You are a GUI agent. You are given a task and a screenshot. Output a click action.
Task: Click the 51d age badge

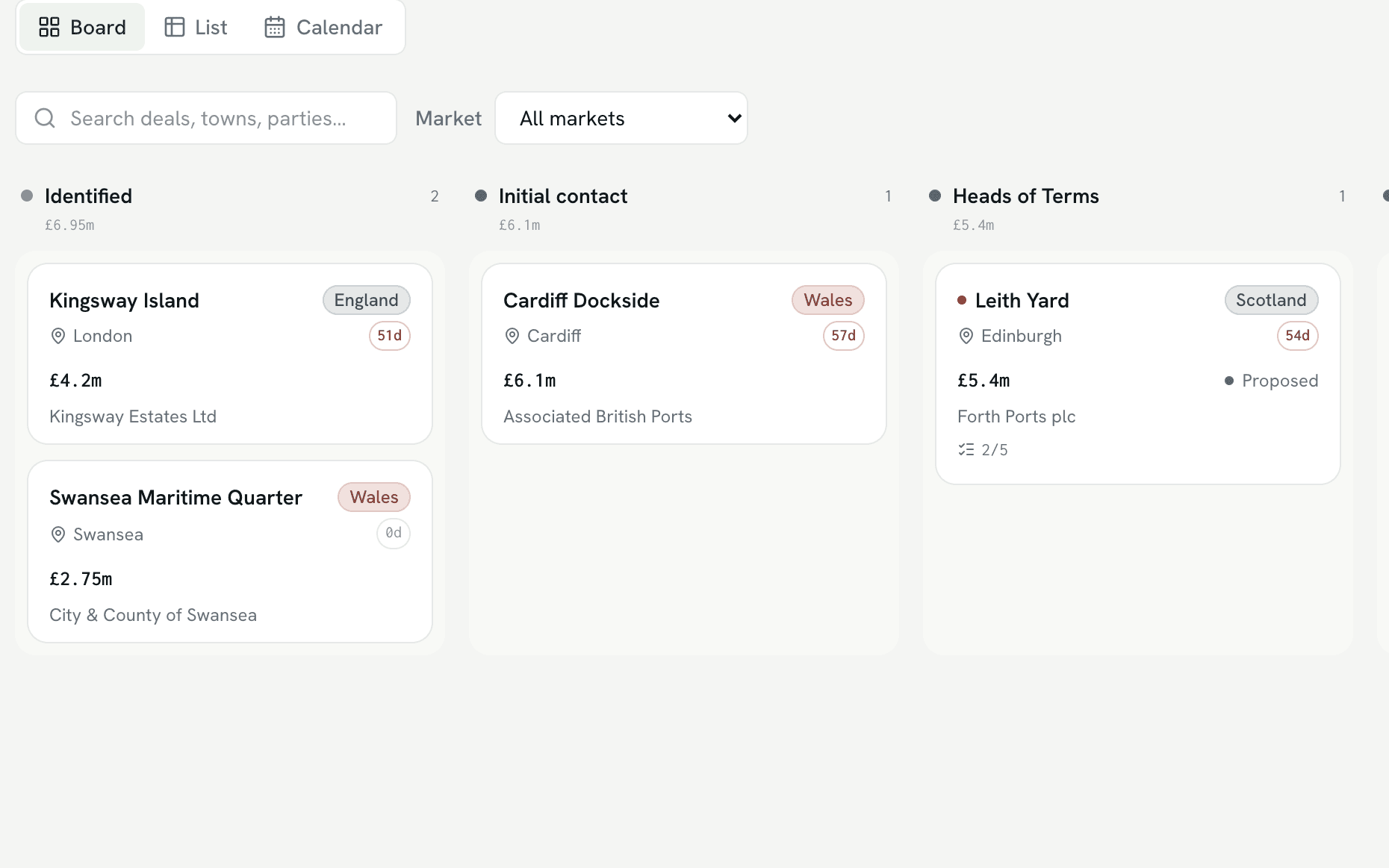[390, 336]
